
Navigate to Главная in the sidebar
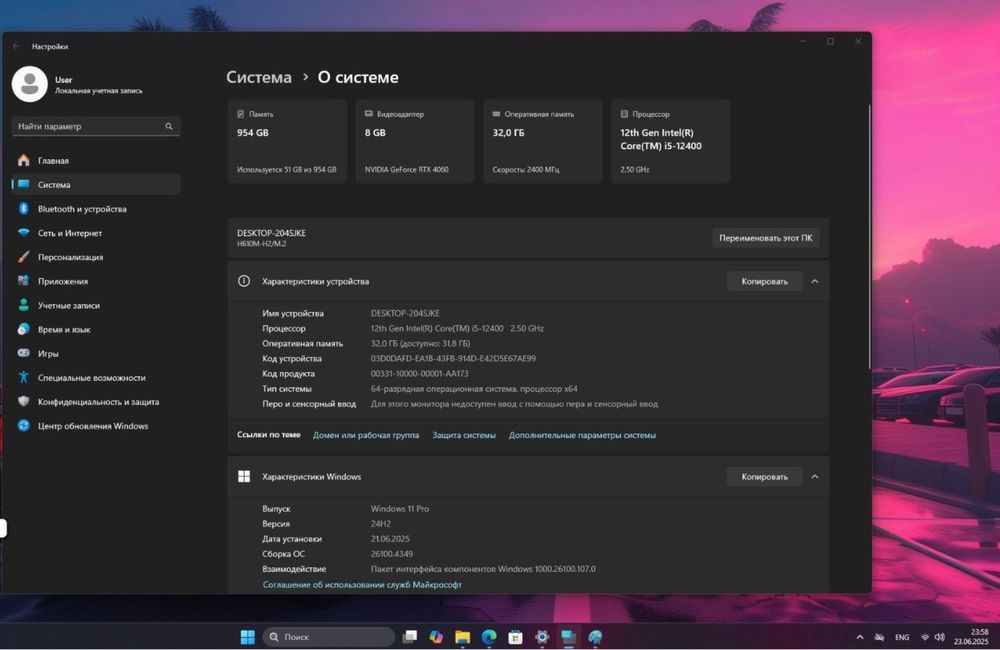point(53,160)
